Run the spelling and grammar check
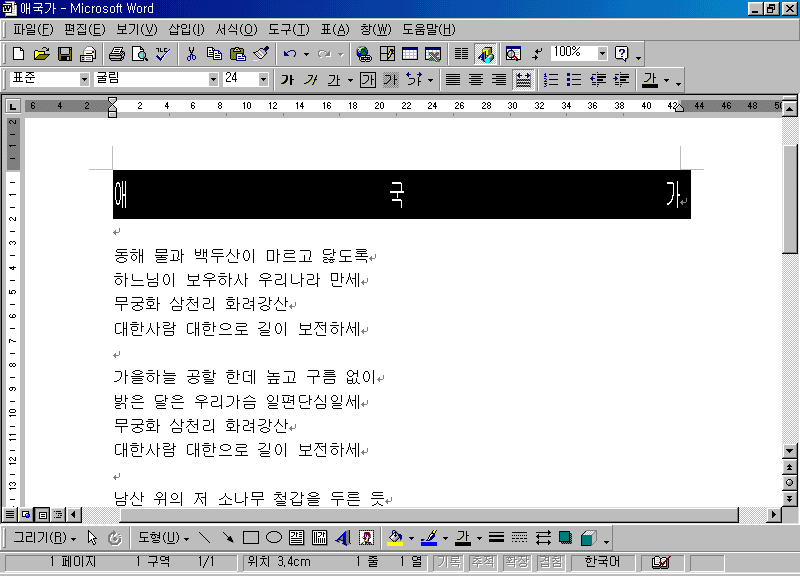800x576 pixels. (163, 54)
